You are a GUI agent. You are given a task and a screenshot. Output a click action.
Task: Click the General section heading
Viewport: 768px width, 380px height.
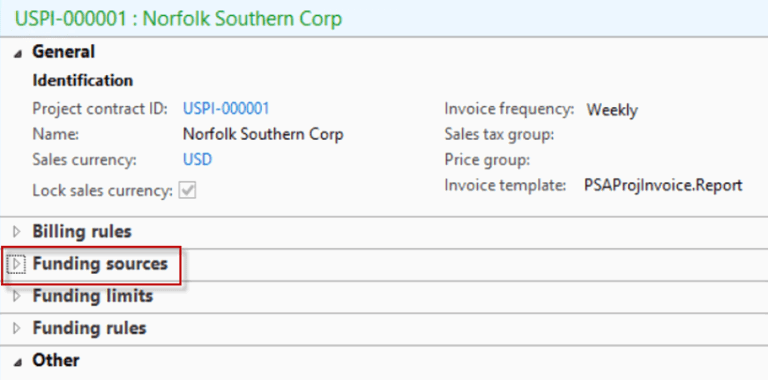(x=64, y=51)
